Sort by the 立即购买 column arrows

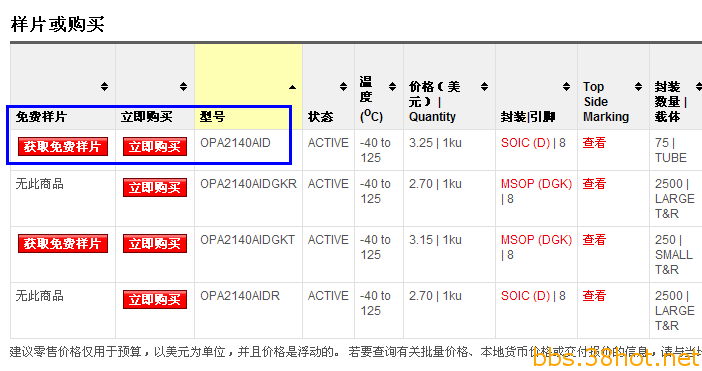pos(183,86)
